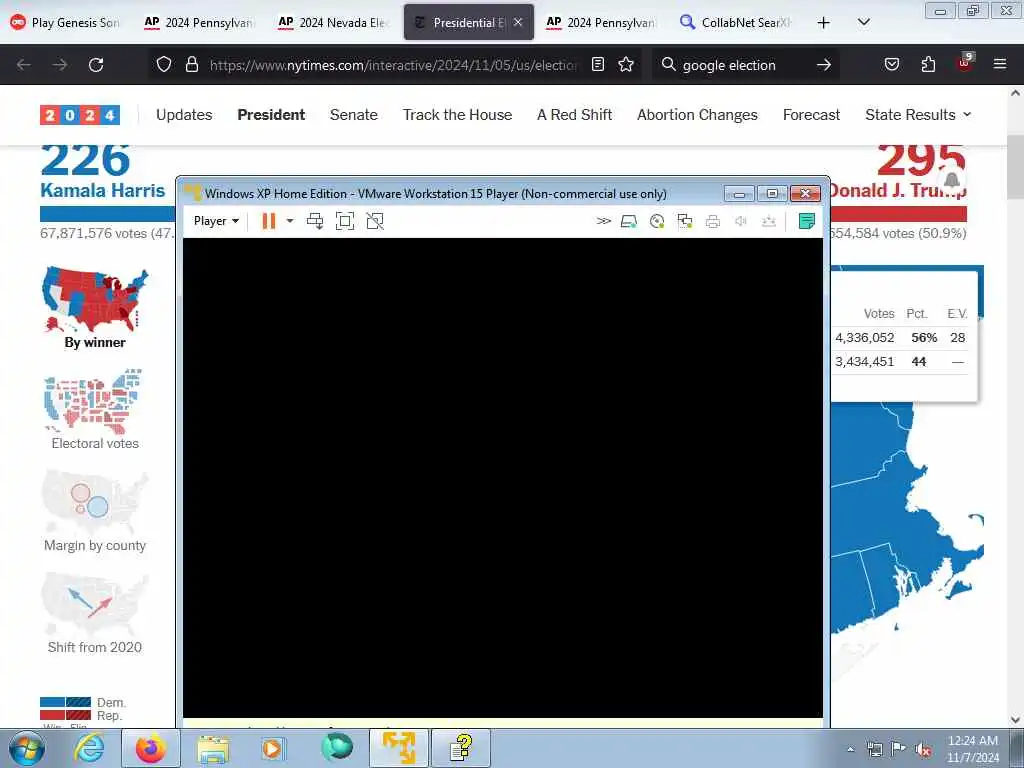Viewport: 1024px width, 768px height.
Task: Switch to the 2024 Nevada Election tab
Action: (x=333, y=22)
